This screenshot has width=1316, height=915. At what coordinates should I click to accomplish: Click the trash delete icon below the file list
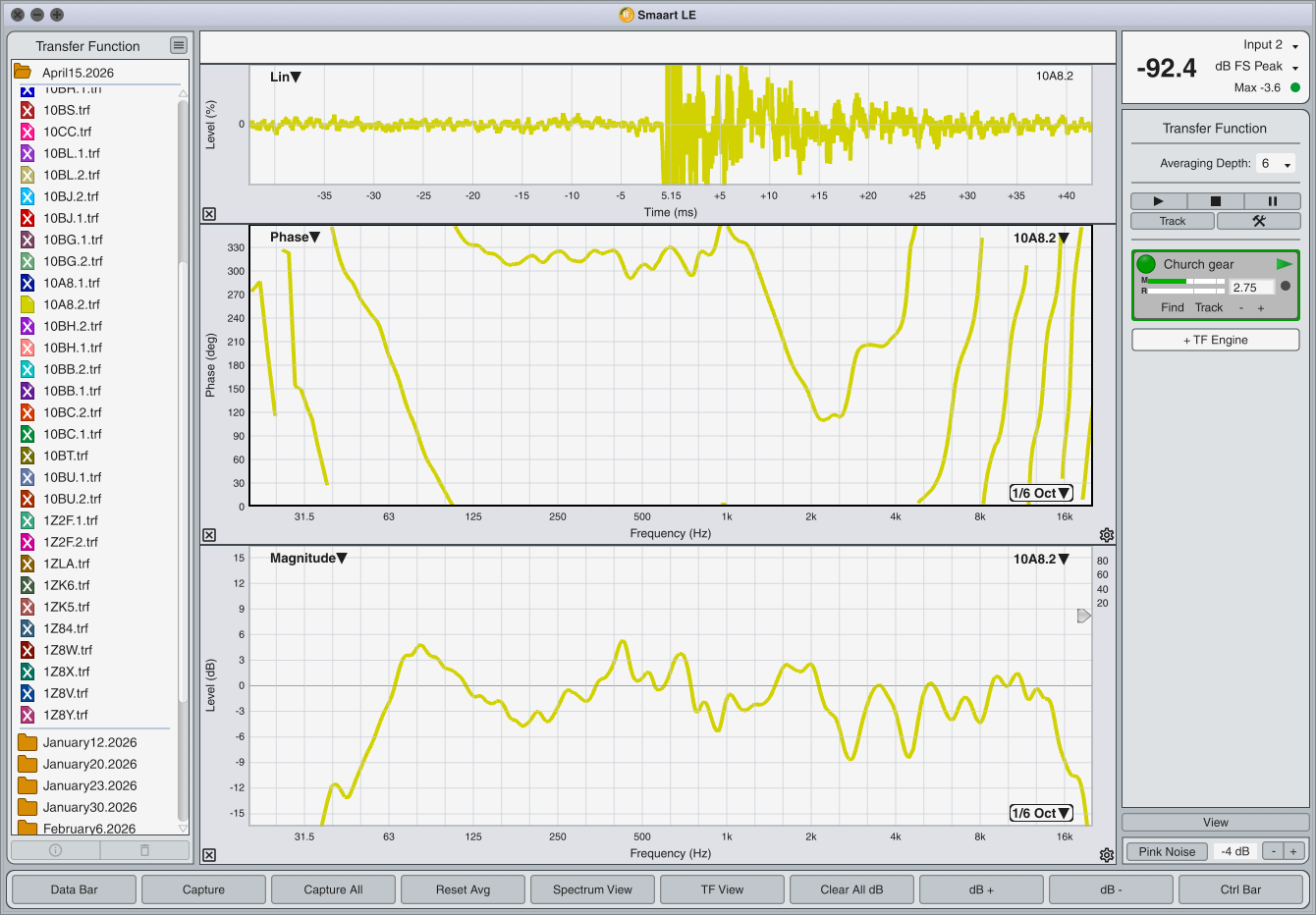pyautogui.click(x=144, y=850)
